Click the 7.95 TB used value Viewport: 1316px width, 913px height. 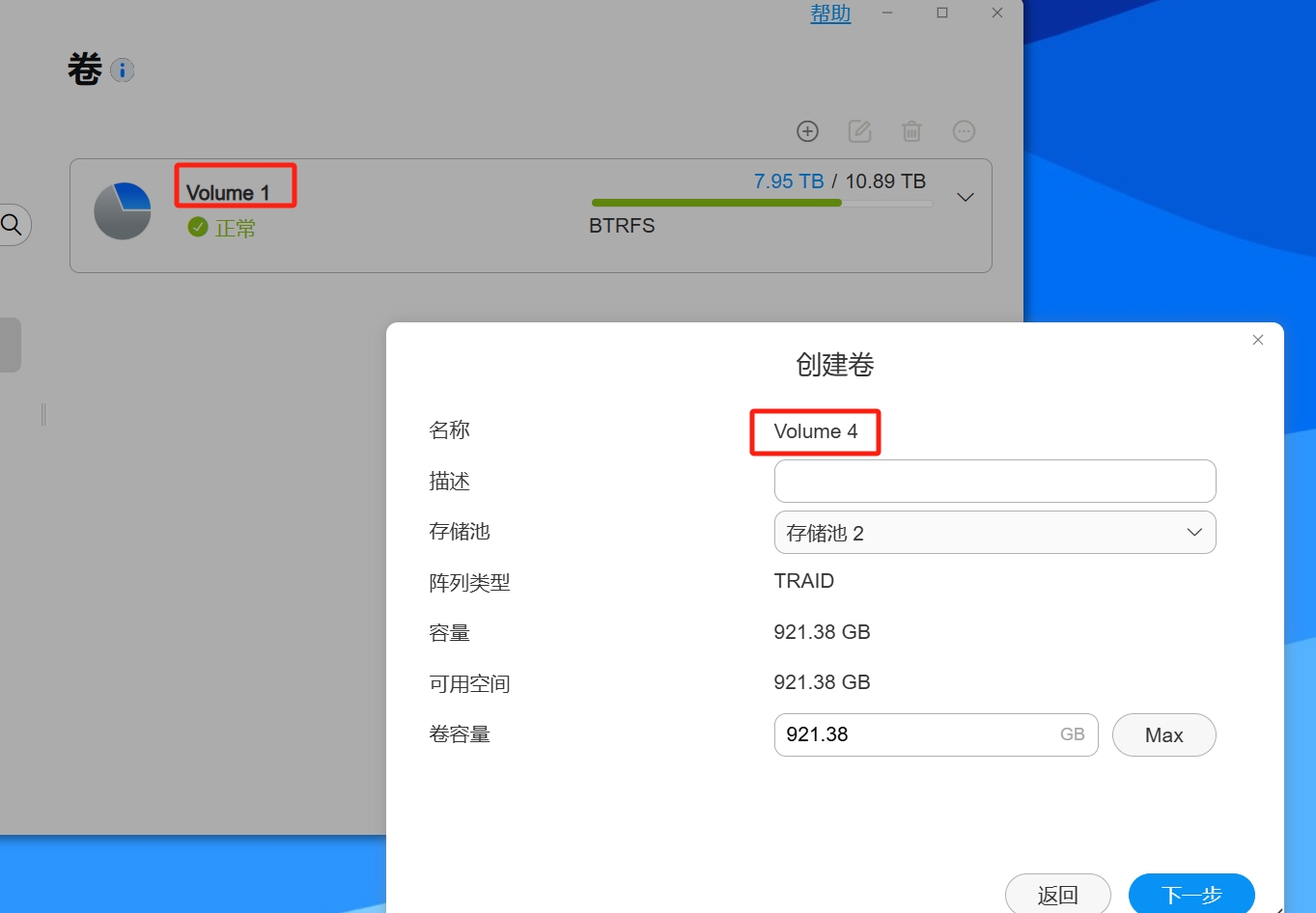[x=789, y=181]
